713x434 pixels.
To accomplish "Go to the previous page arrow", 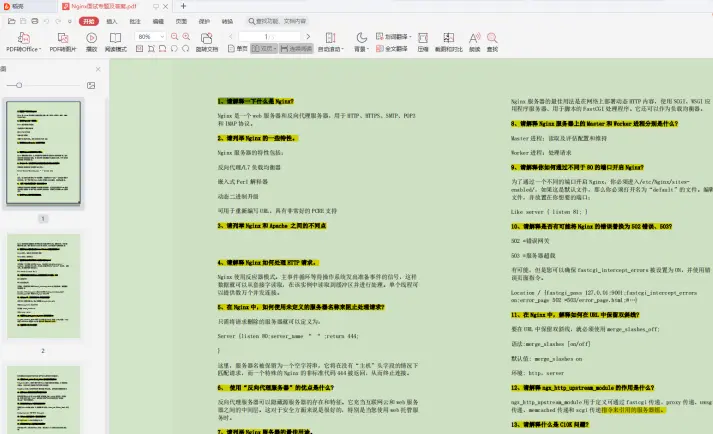I will [231, 36].
